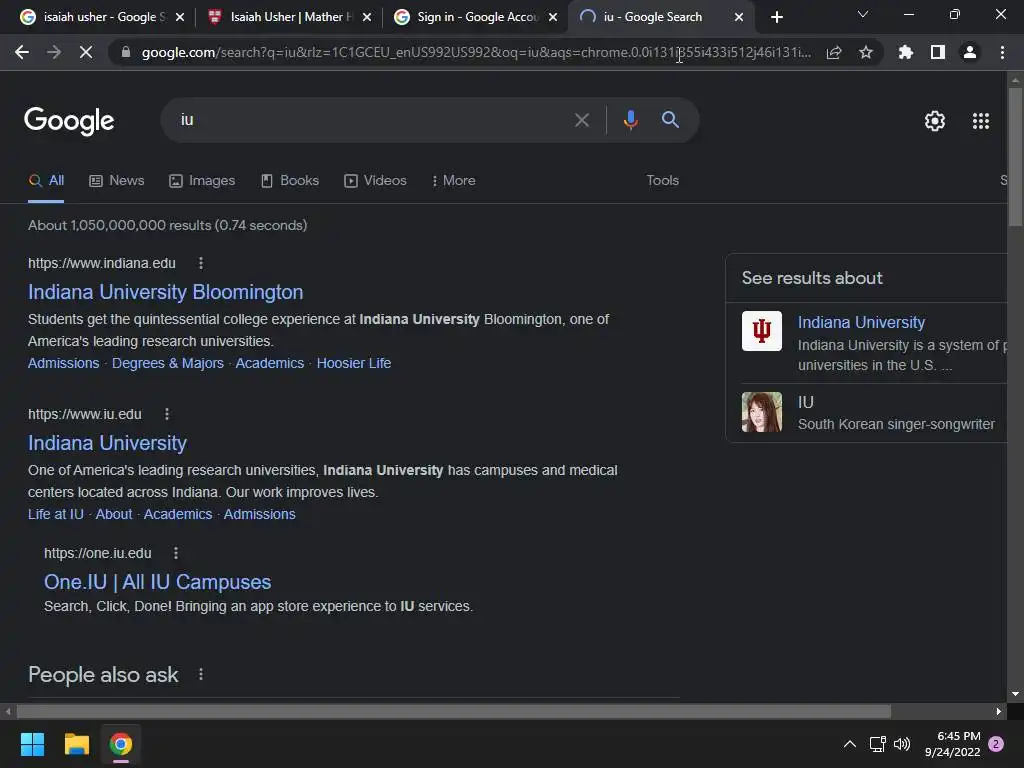Open One.IU All IU Campuses result
The width and height of the screenshot is (1024, 768).
click(157, 582)
